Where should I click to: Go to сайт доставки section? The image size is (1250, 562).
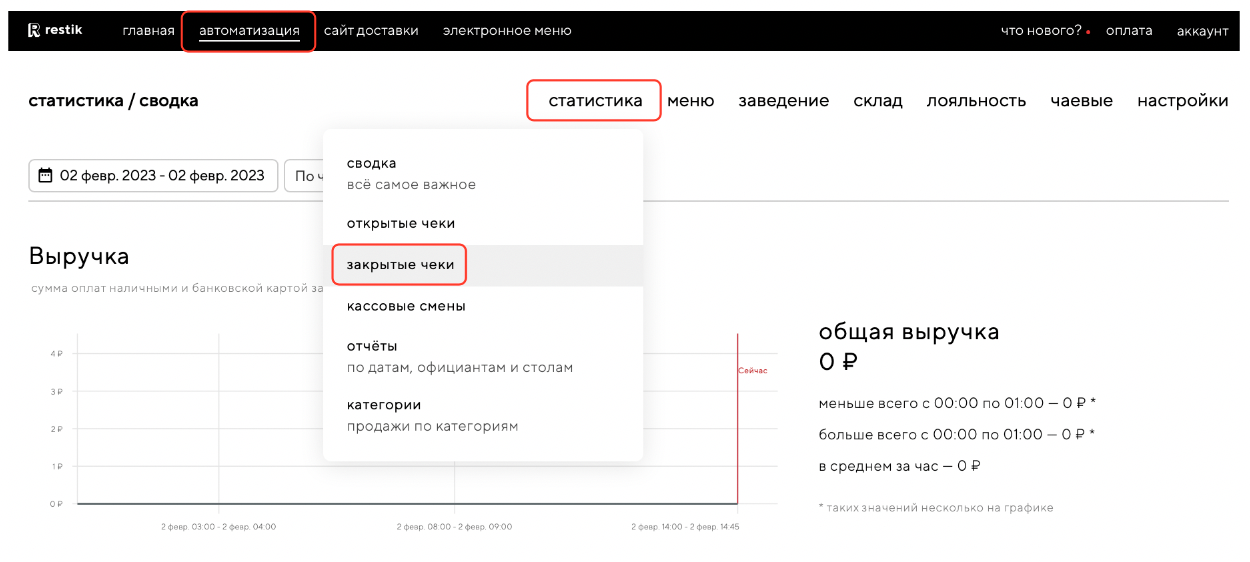tap(371, 31)
